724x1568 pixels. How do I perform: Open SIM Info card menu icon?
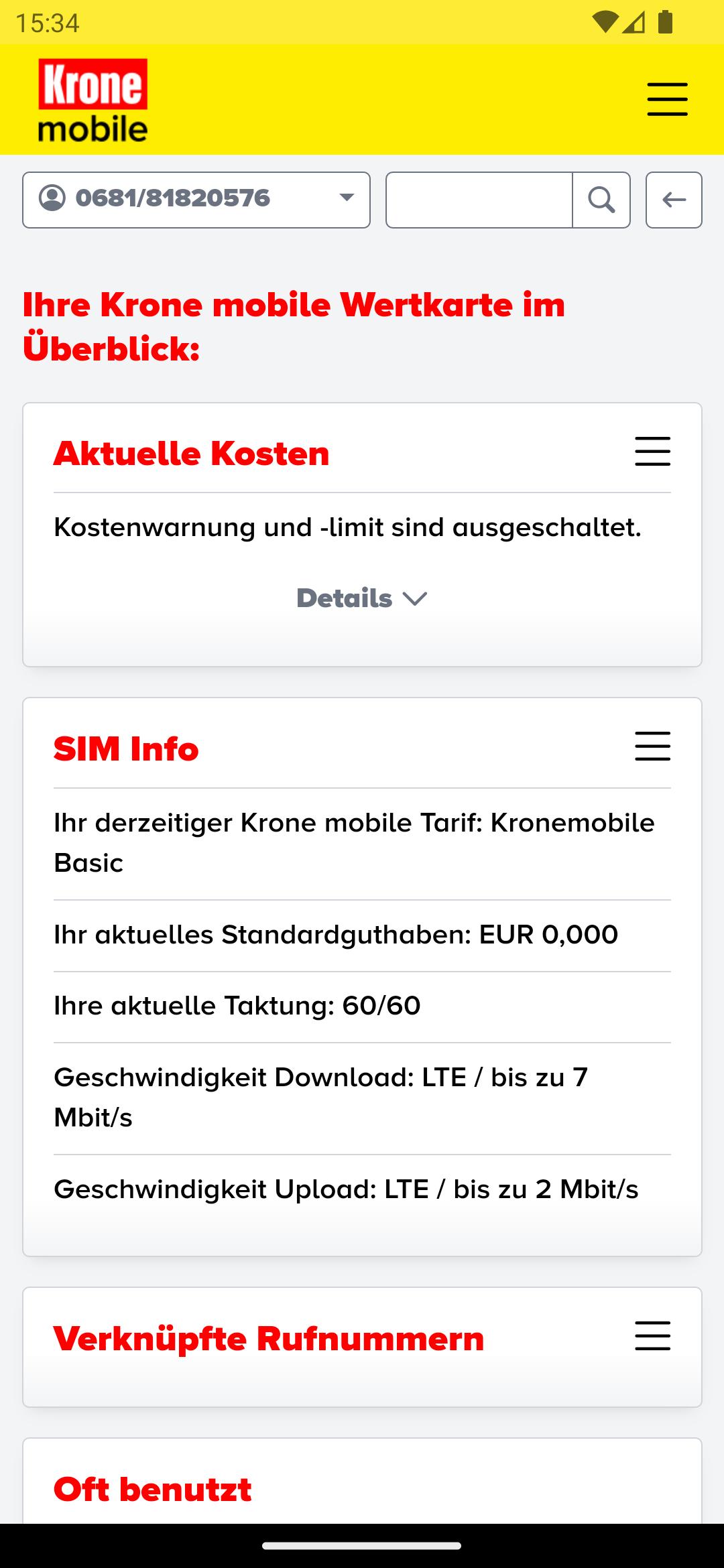(652, 746)
